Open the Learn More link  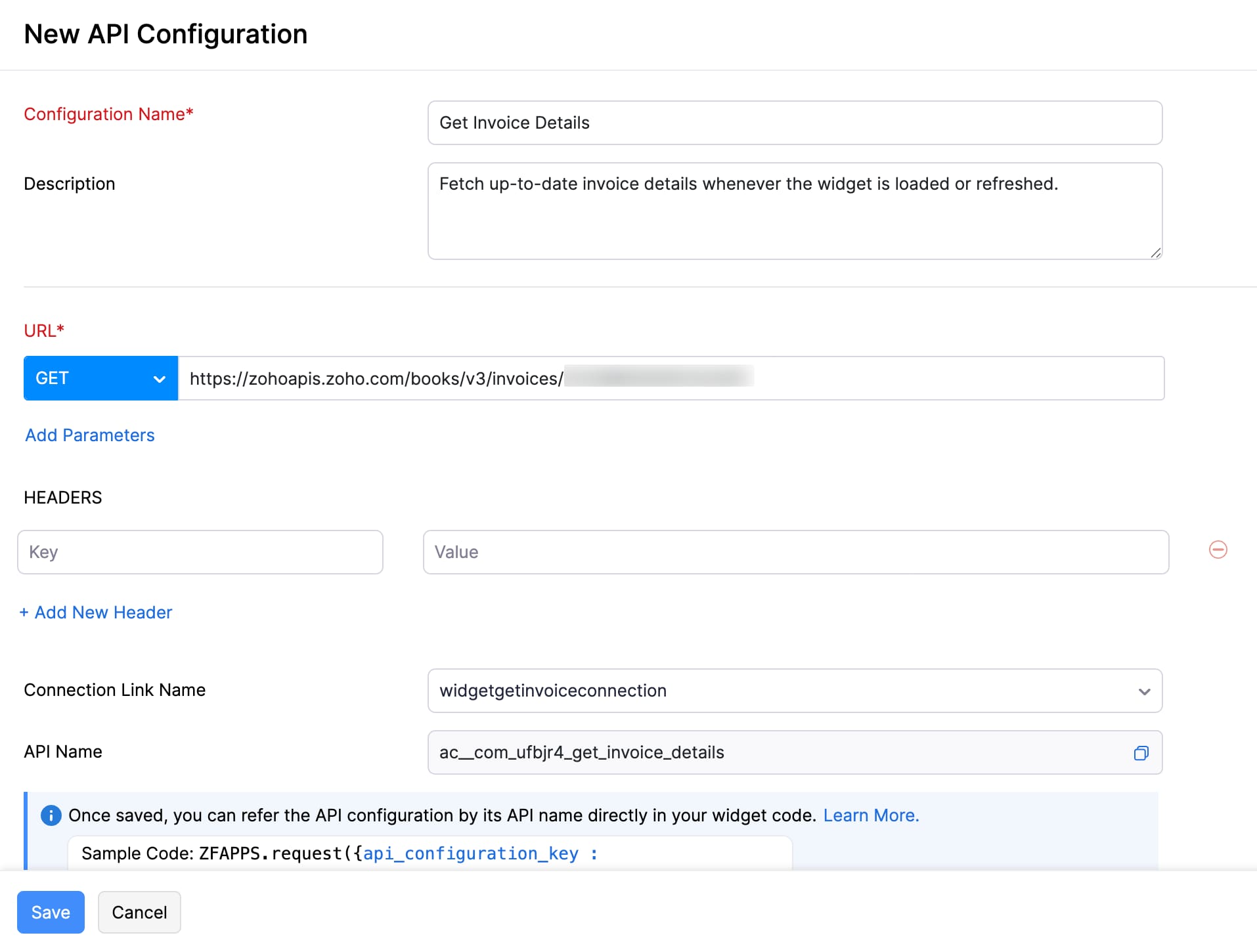[x=871, y=815]
